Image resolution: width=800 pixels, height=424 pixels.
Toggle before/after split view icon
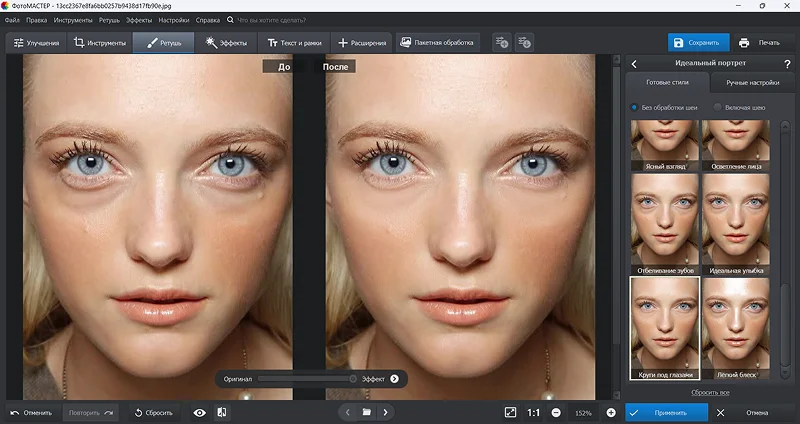click(222, 413)
